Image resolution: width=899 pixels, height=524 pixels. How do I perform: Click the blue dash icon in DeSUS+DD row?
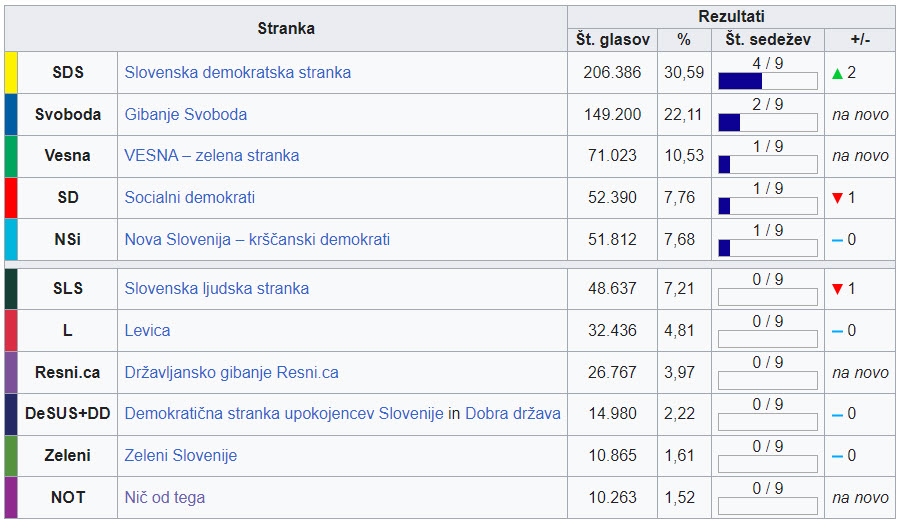(837, 414)
